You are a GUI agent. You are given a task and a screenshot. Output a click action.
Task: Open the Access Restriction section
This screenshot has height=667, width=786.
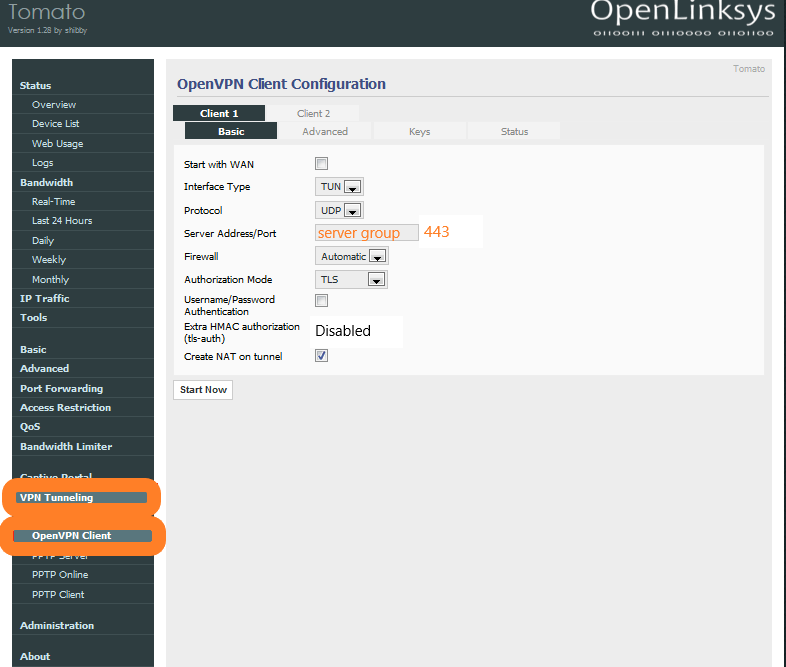click(66, 407)
